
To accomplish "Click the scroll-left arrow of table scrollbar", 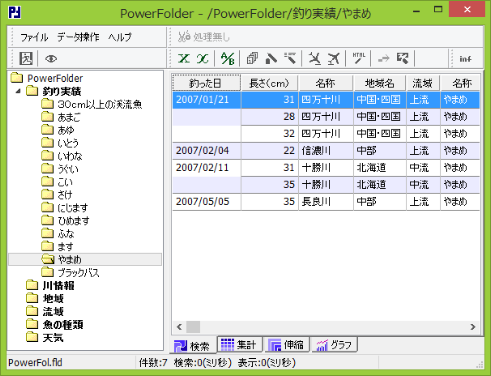I will (179, 327).
